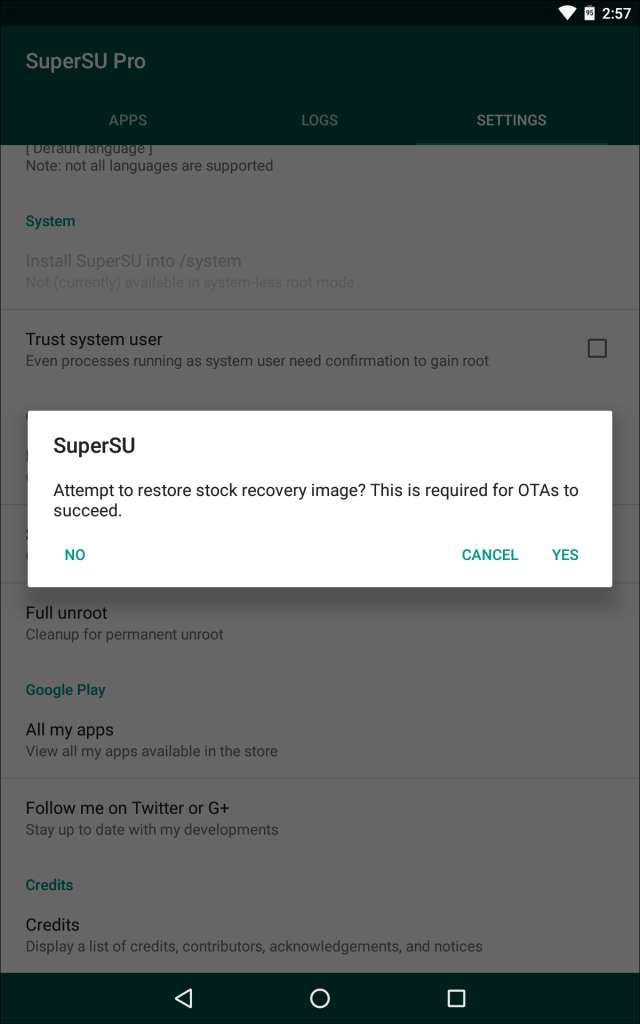Open the Credits list entry

52,925
